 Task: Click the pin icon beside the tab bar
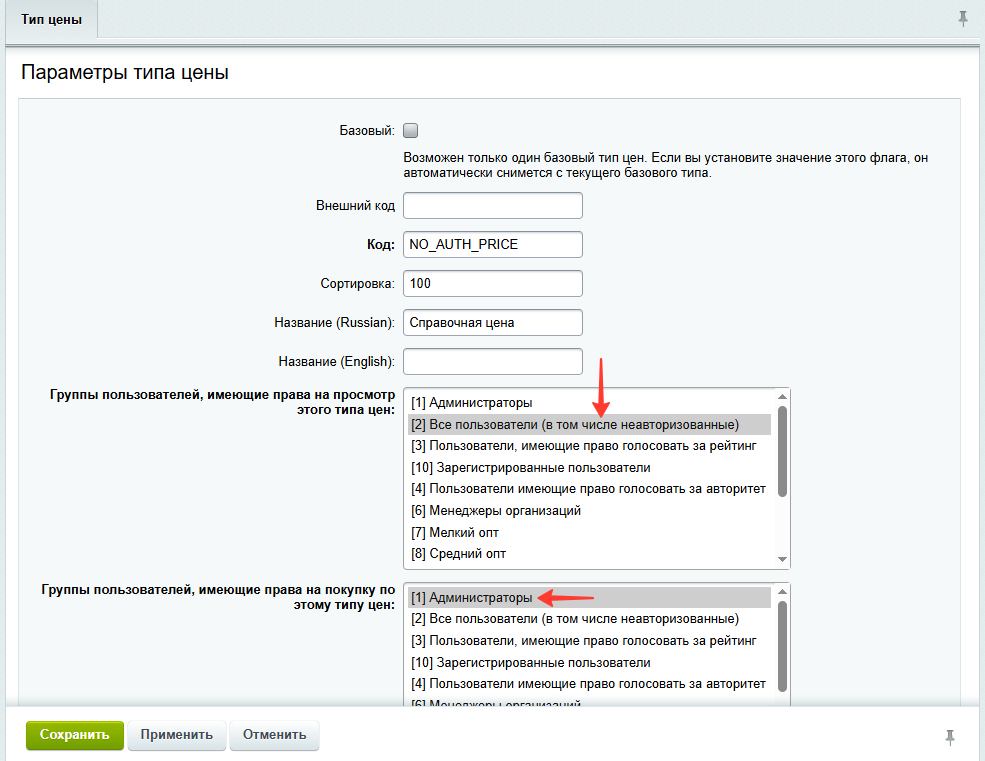click(x=962, y=19)
